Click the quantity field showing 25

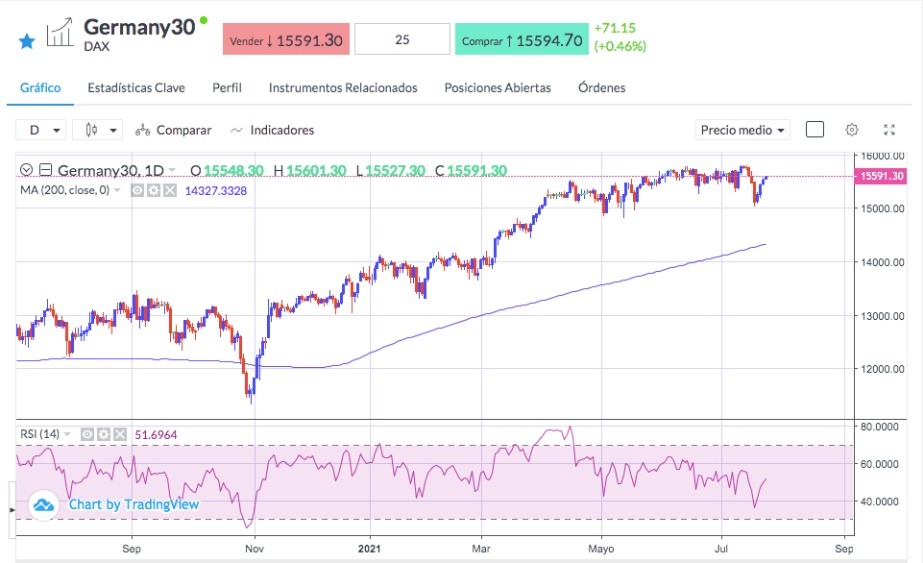402,39
